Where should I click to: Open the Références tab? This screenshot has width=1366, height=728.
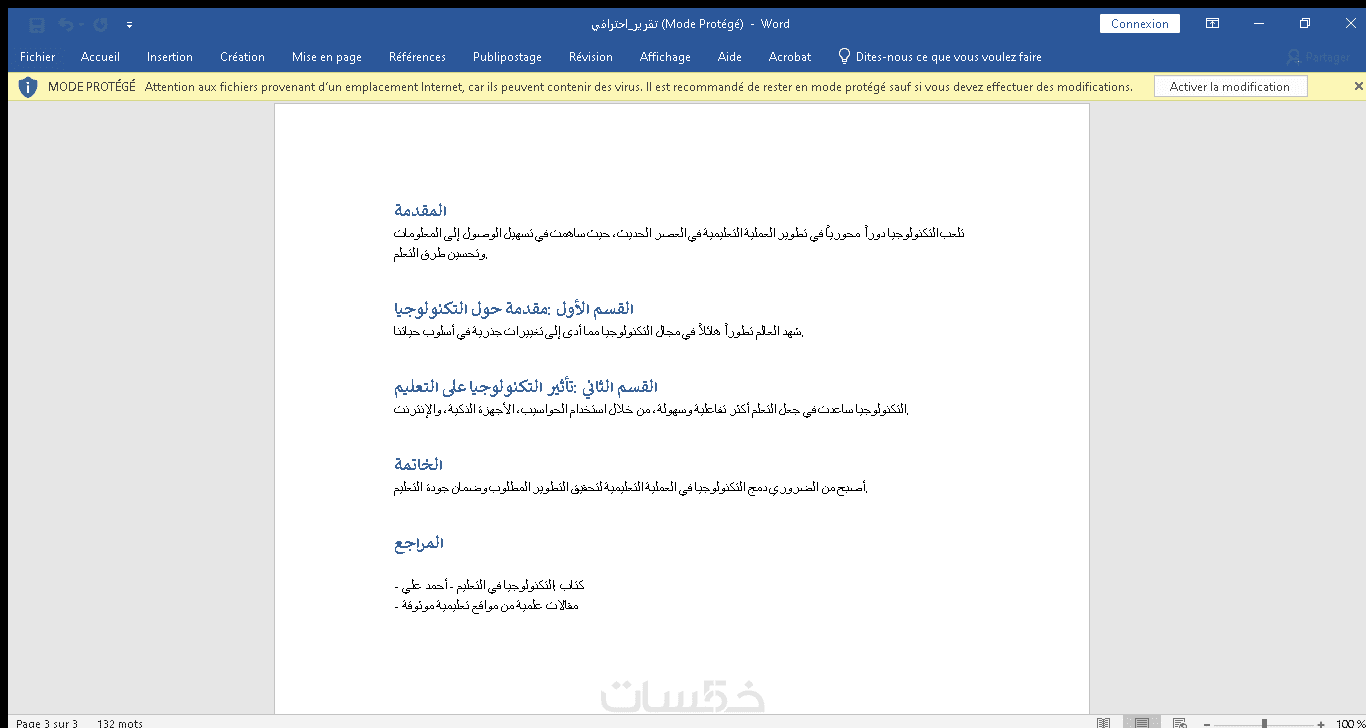pyautogui.click(x=417, y=57)
